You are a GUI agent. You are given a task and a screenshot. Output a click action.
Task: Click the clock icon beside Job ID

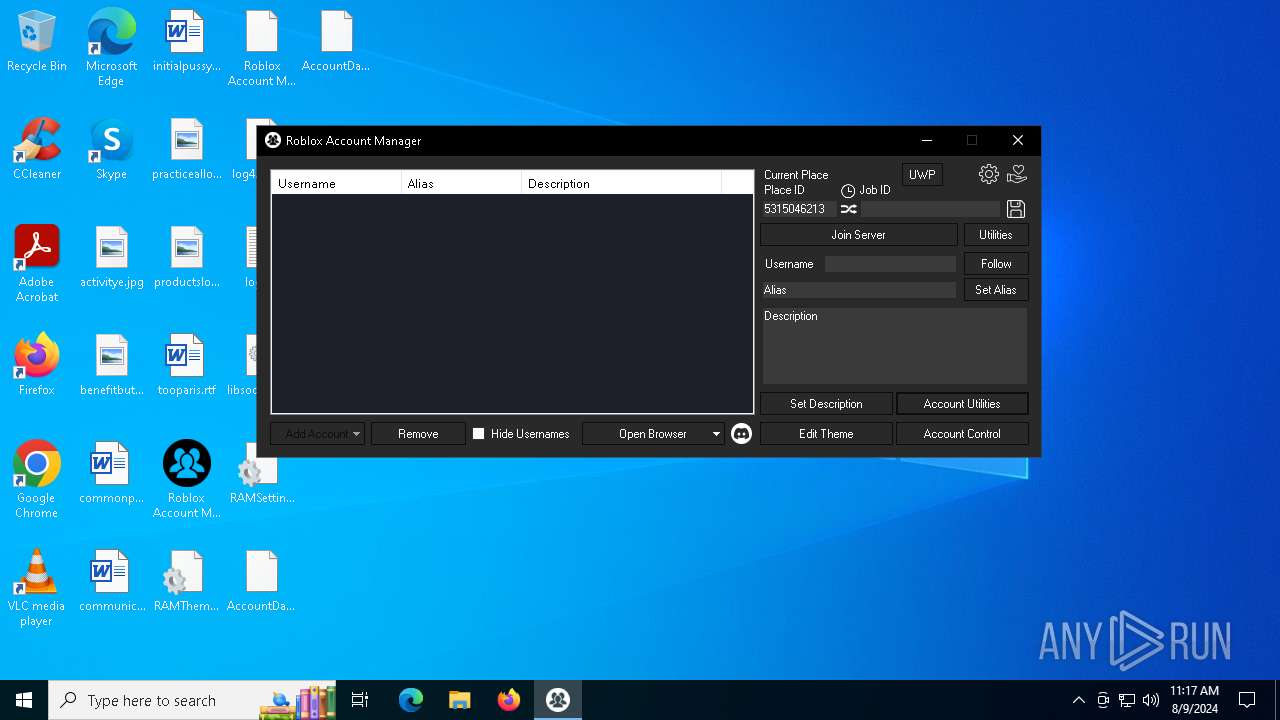(x=848, y=190)
